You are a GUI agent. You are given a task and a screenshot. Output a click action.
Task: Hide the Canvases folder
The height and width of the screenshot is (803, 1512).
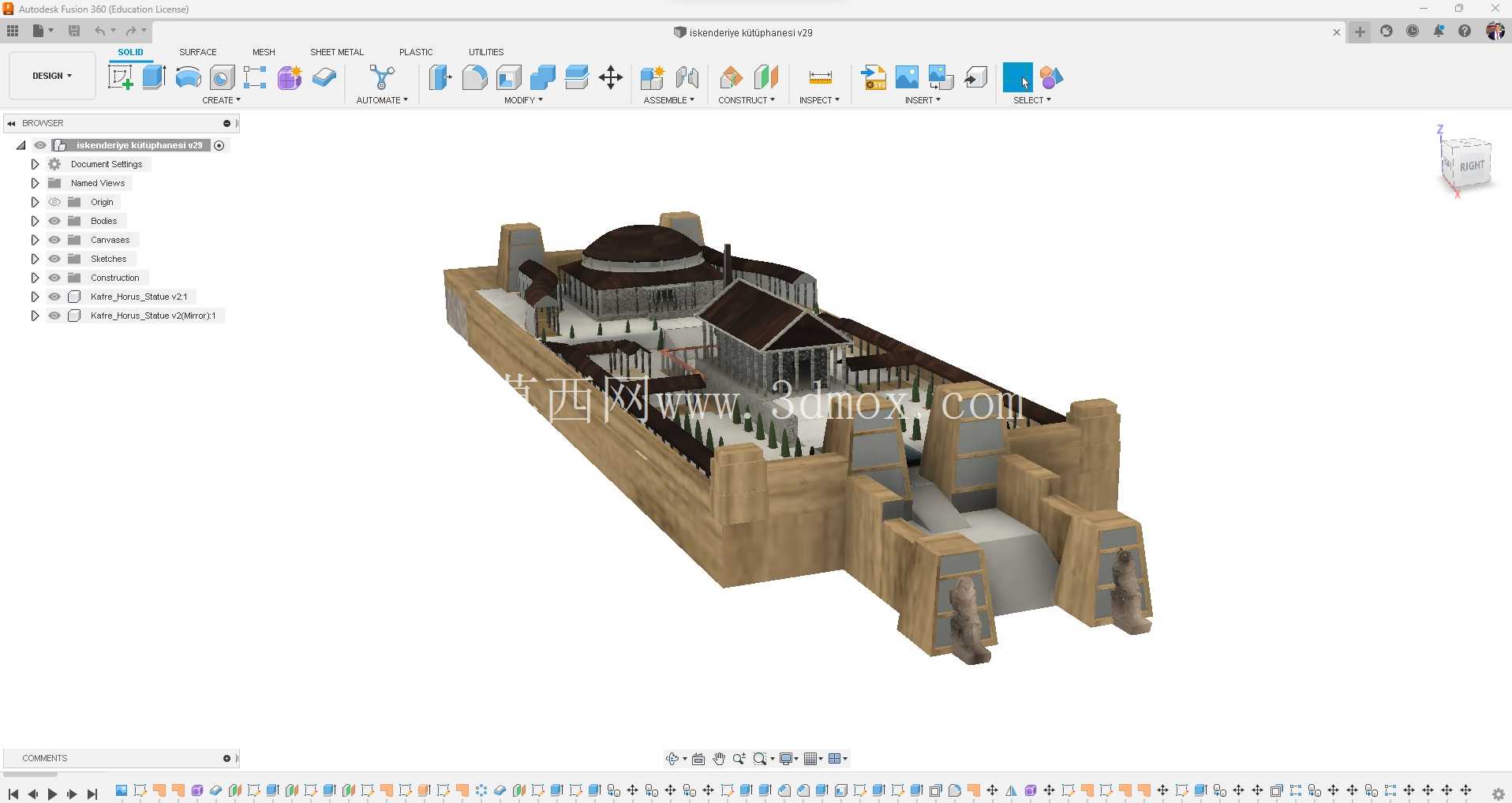[54, 240]
